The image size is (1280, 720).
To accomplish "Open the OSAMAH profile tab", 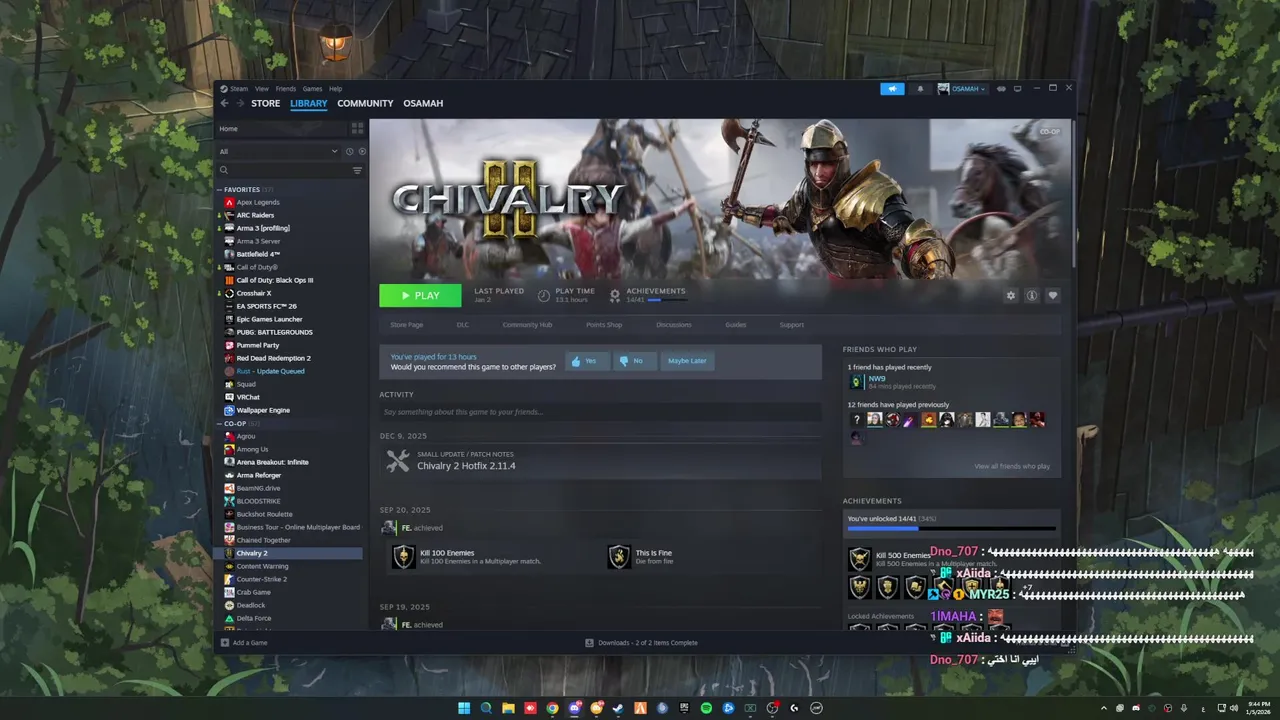I will click(x=423, y=103).
